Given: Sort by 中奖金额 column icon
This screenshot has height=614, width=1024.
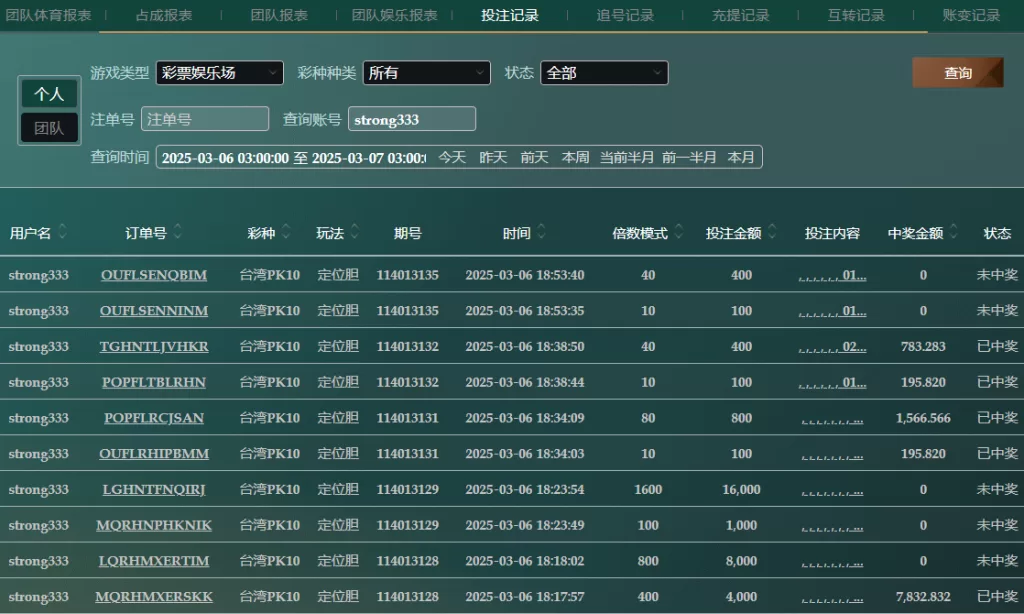Looking at the screenshot, I should 954,233.
